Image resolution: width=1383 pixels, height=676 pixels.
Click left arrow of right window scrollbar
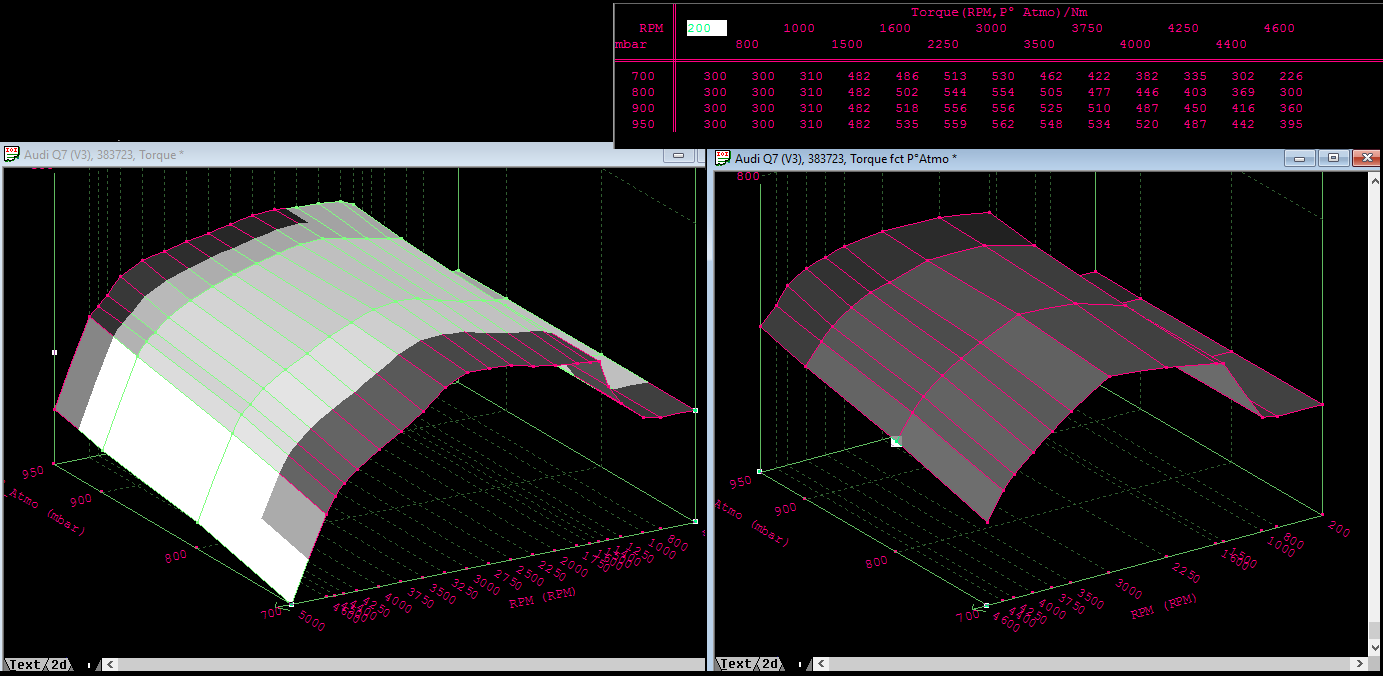click(820, 664)
